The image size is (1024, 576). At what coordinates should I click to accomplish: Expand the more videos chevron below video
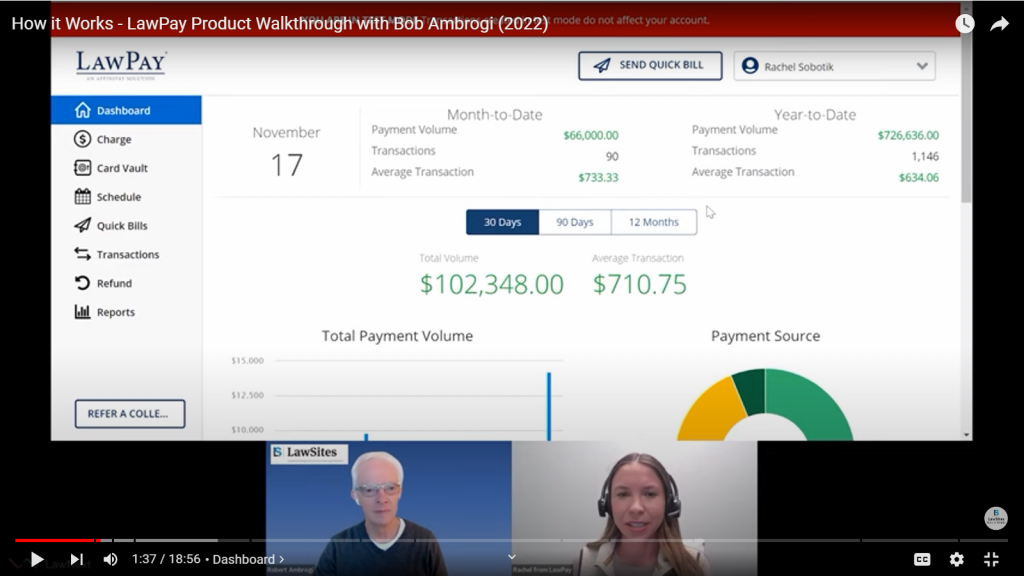coord(512,557)
